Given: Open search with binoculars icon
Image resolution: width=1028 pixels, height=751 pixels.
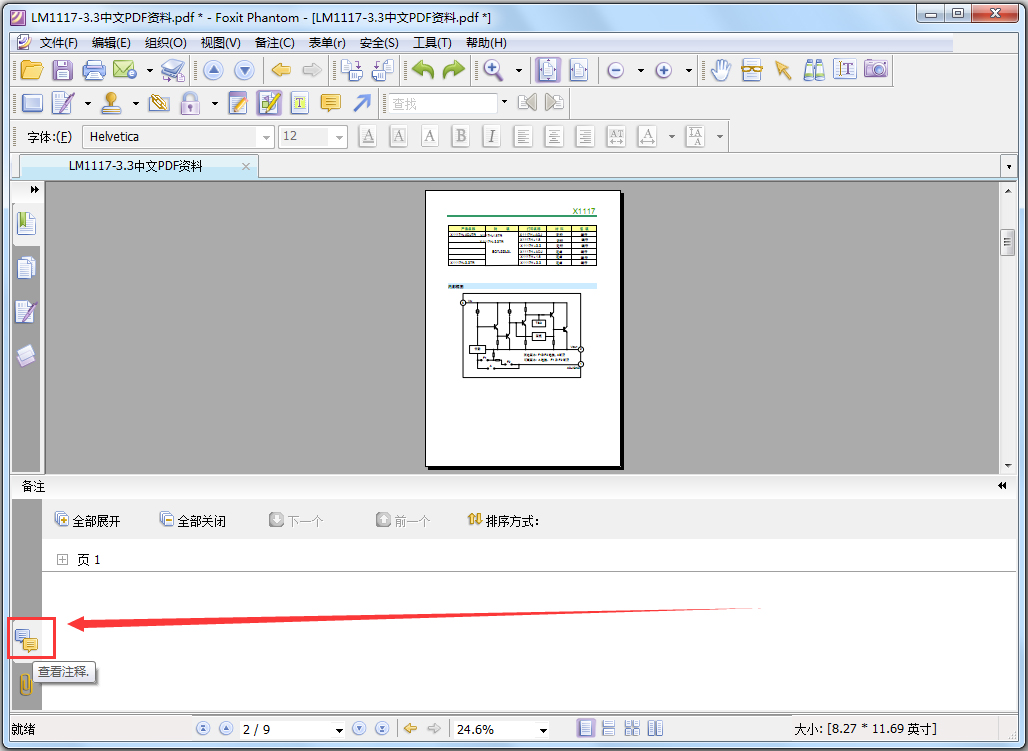Looking at the screenshot, I should [814, 70].
